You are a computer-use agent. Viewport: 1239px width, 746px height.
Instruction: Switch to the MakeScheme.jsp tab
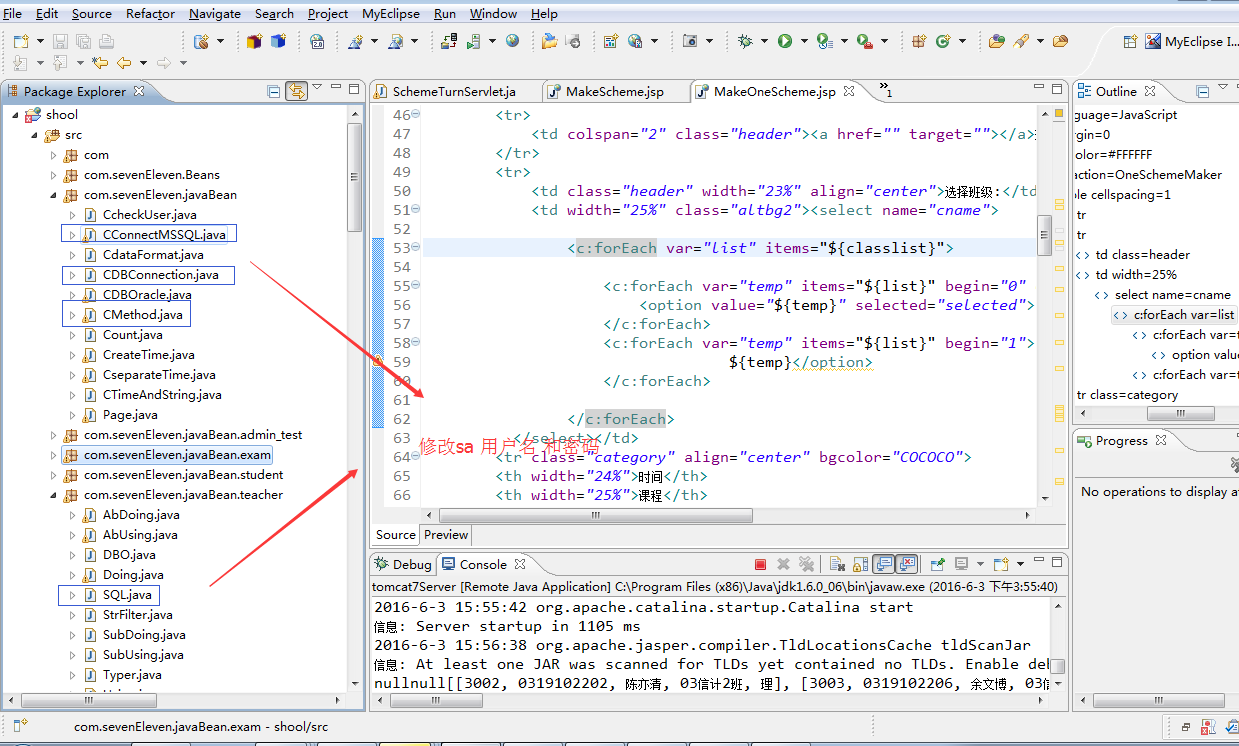(x=615, y=90)
